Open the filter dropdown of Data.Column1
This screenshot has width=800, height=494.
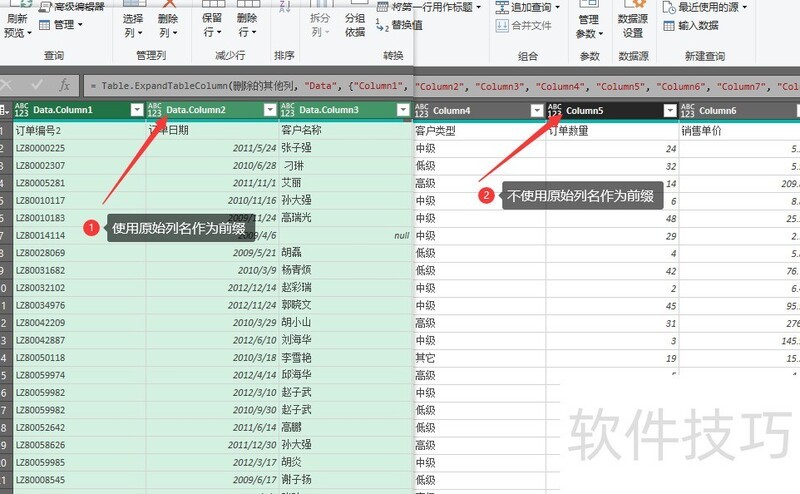point(137,110)
